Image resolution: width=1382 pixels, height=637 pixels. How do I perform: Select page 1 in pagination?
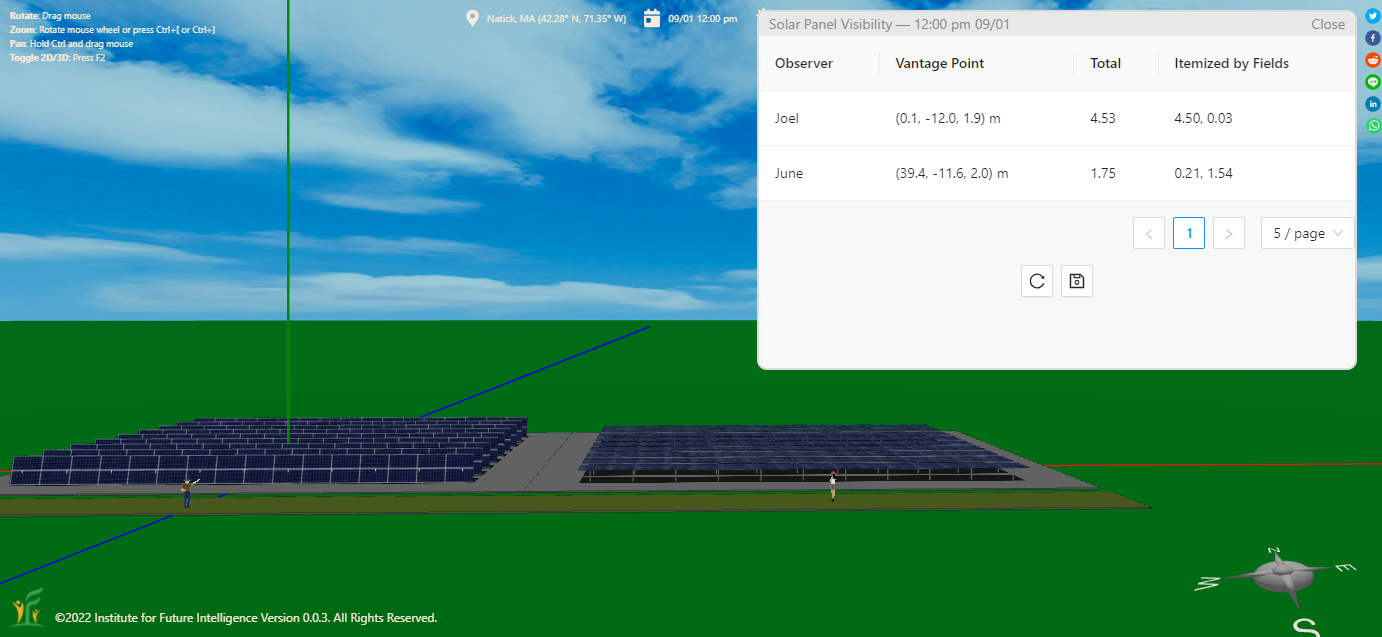(1189, 233)
